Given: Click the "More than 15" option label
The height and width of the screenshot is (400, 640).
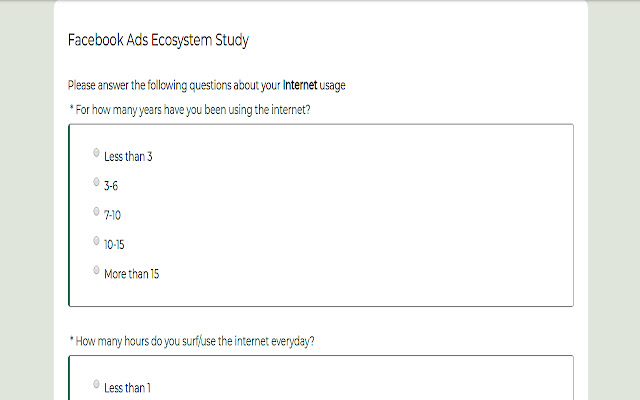Looking at the screenshot, I should 132,274.
